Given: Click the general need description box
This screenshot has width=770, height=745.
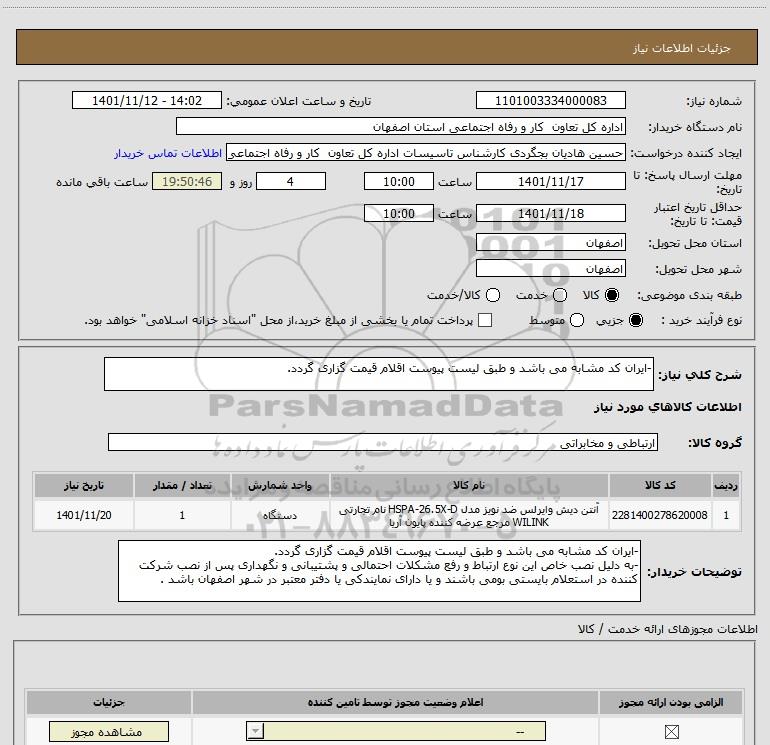Looking at the screenshot, I should (x=379, y=375).
